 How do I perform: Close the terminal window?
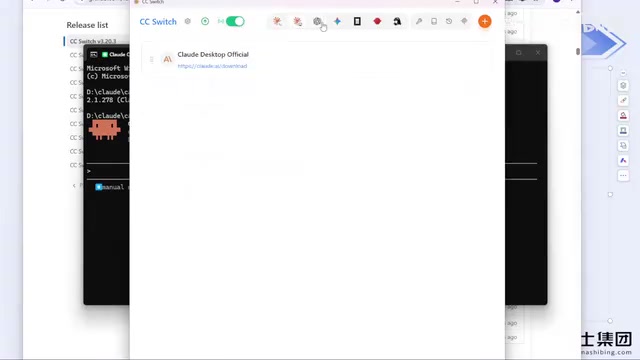tap(538, 53)
